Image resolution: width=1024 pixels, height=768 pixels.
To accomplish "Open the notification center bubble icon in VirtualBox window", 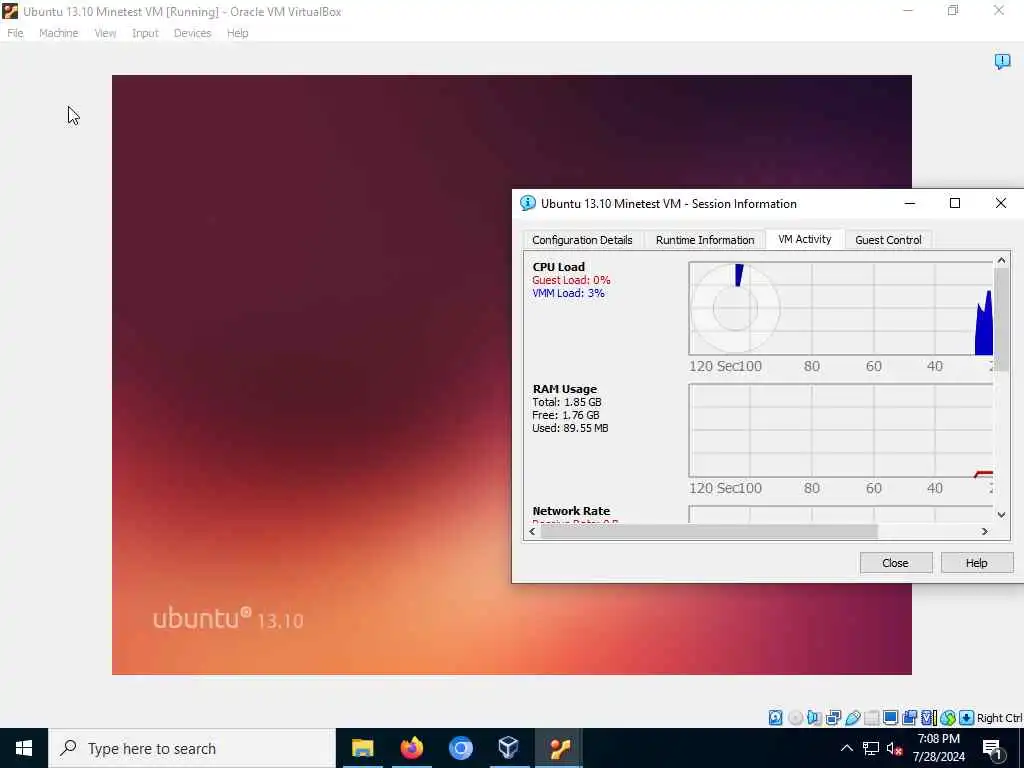I will 1002,61.
